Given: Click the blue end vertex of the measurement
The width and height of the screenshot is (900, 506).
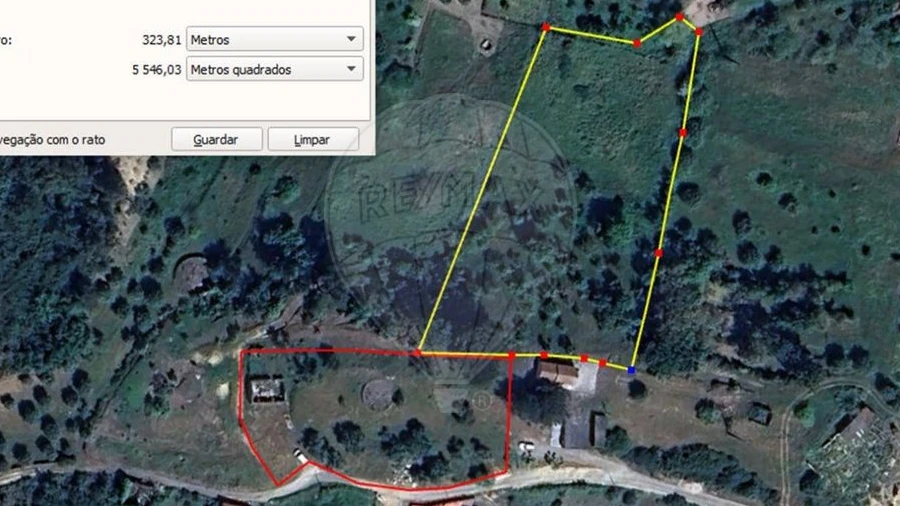Looking at the screenshot, I should pos(631,371).
